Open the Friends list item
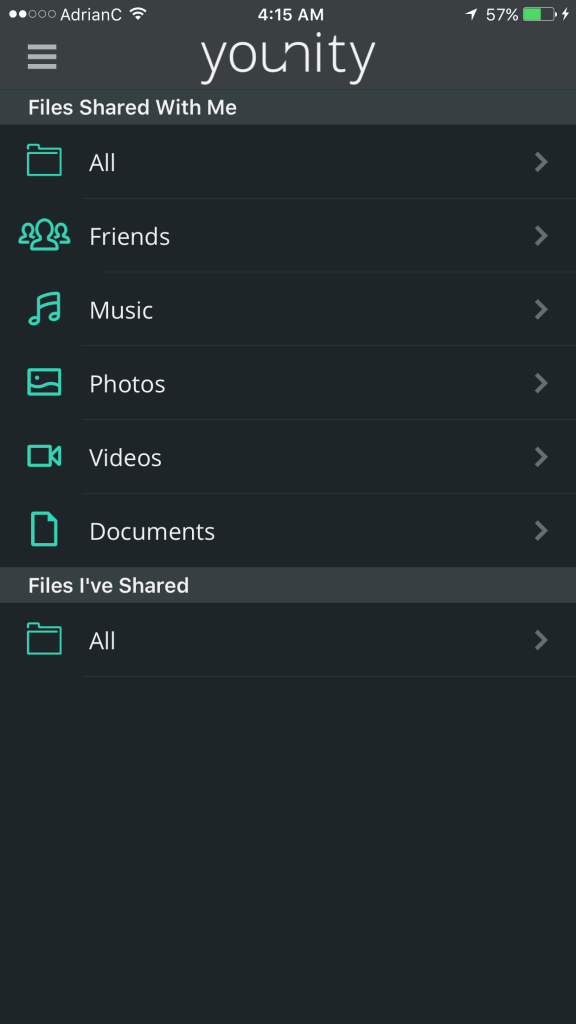Screen dimensions: 576x1024 pos(288,236)
